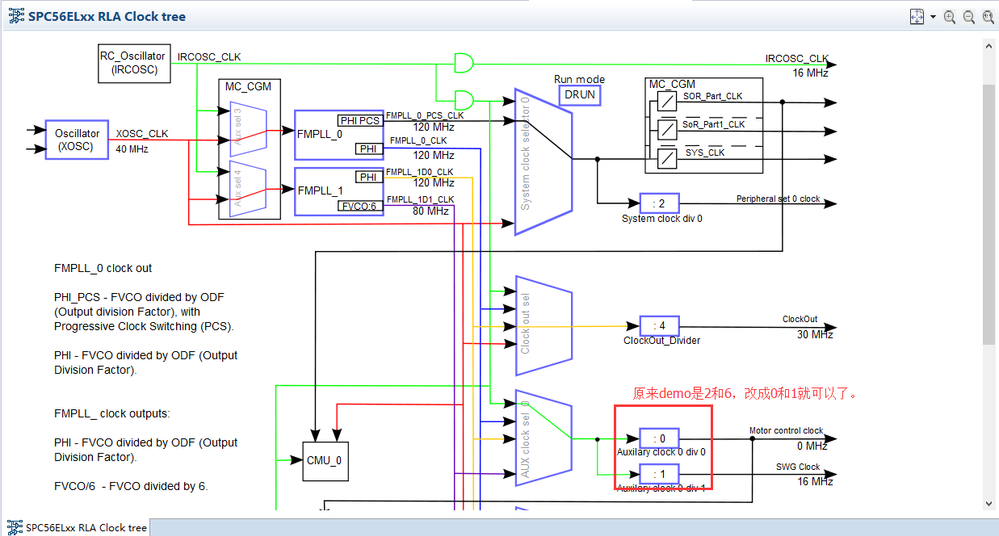This screenshot has height=536, width=999.
Task: Open the Clock out sel multiplexer
Action: click(x=543, y=325)
